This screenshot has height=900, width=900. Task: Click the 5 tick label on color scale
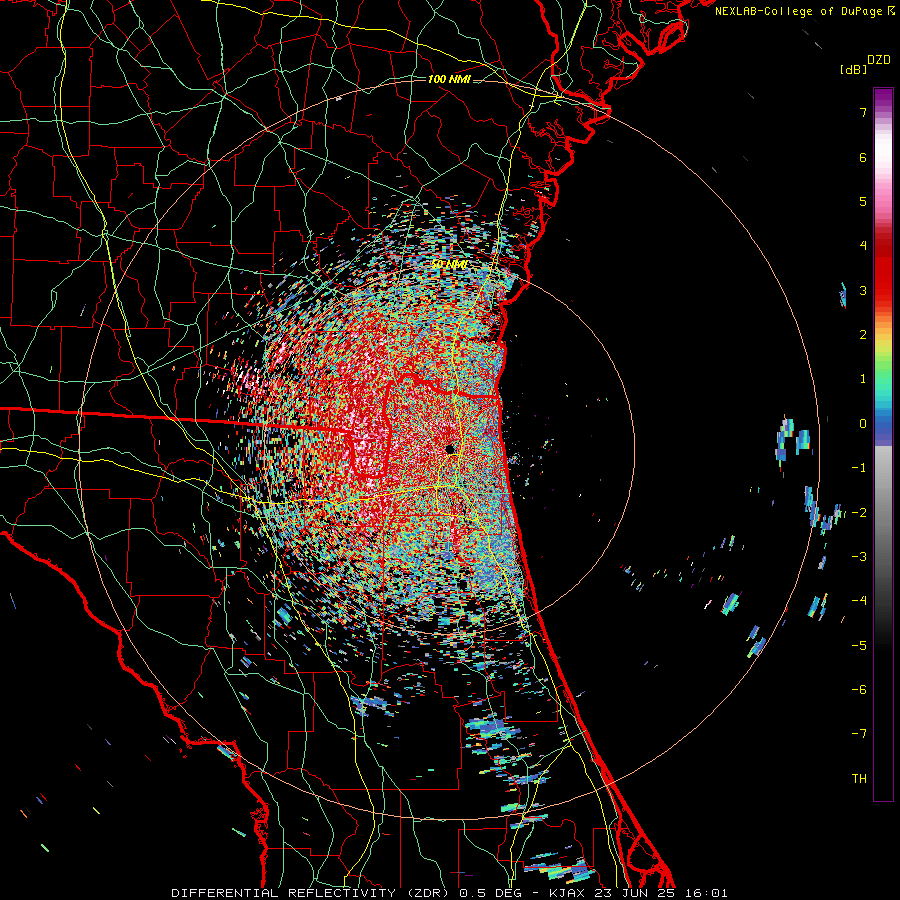click(x=863, y=201)
